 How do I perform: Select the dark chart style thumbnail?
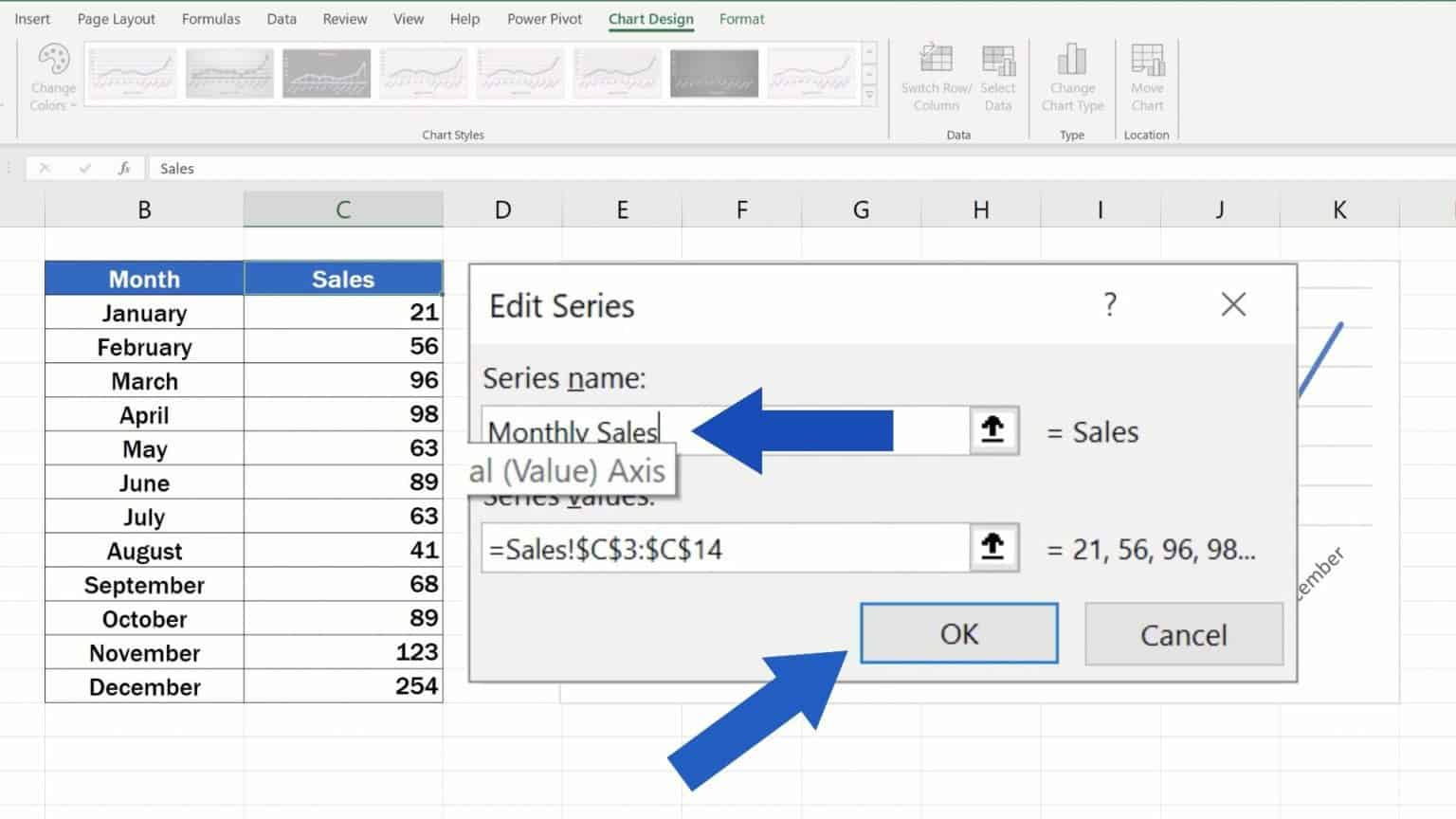714,72
